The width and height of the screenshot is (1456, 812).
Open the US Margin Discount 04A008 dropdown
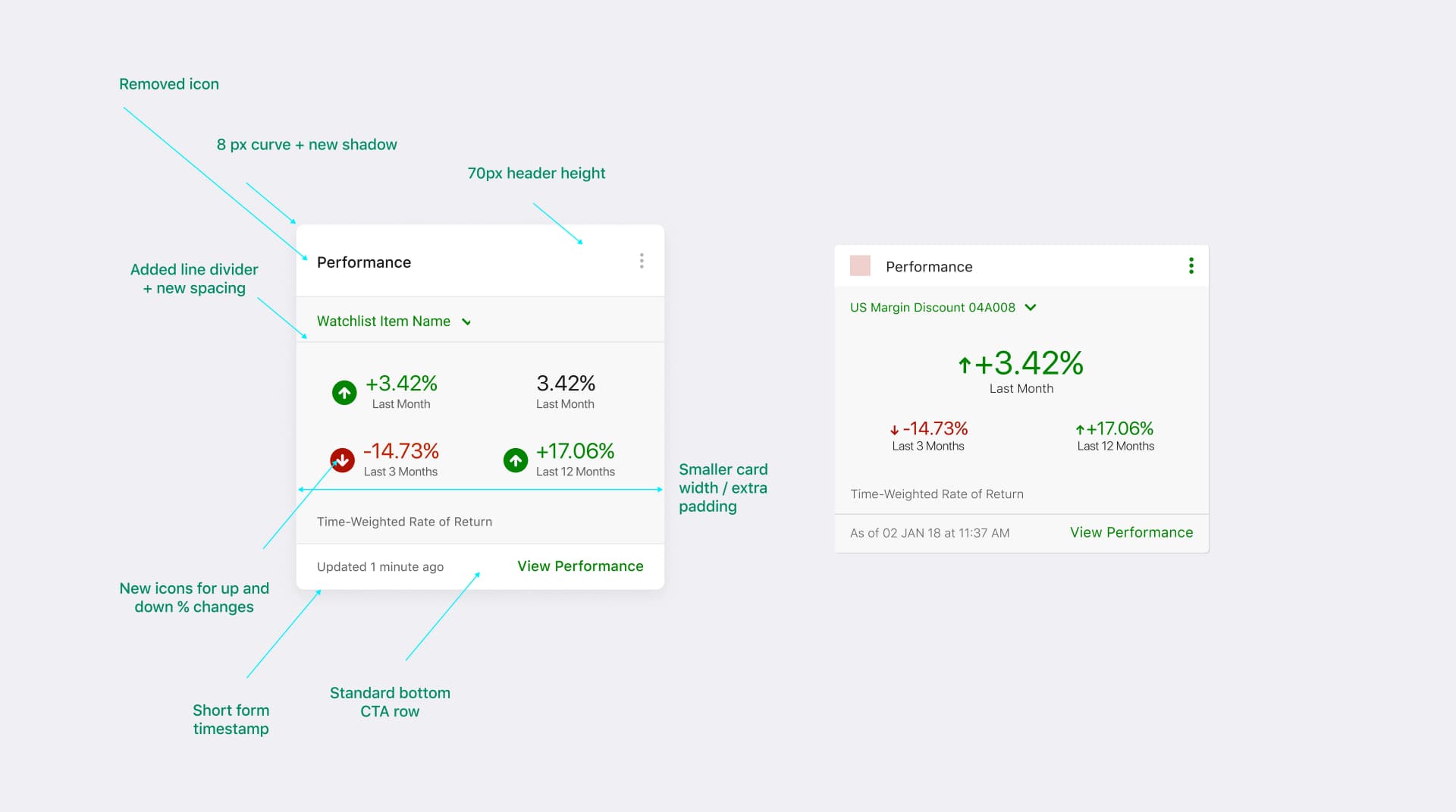pos(943,307)
